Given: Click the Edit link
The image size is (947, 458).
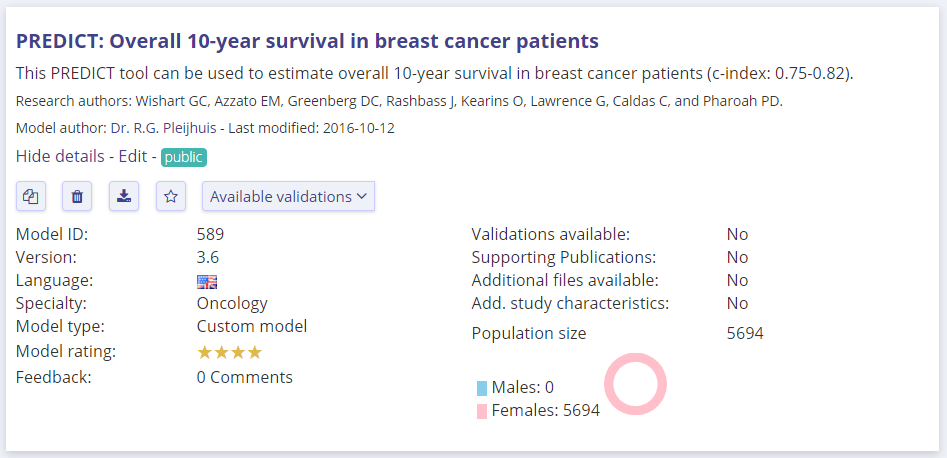Looking at the screenshot, I should point(132,156).
